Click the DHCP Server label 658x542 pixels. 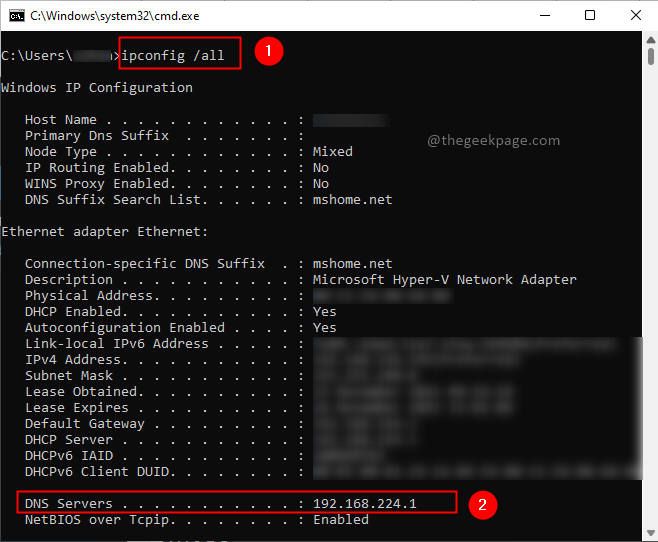[69, 440]
